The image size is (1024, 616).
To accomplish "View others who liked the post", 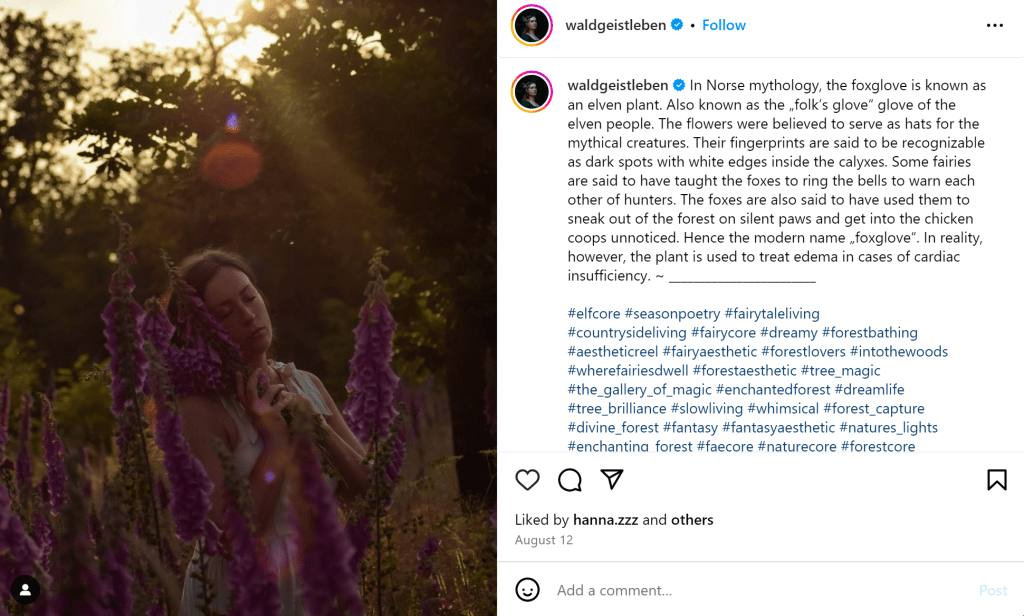I will [692, 520].
